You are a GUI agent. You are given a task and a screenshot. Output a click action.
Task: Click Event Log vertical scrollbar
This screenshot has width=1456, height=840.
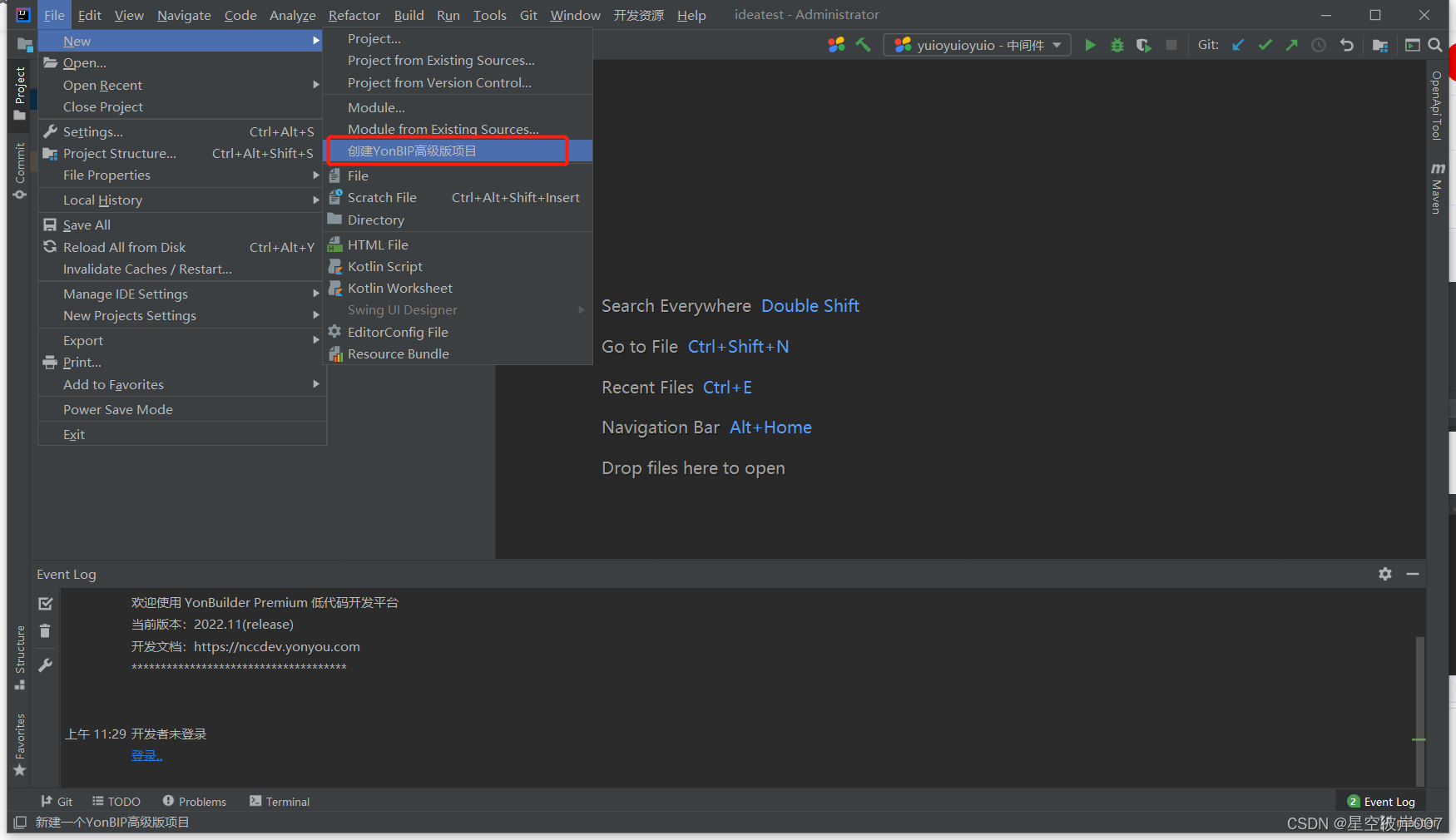click(x=1419, y=711)
